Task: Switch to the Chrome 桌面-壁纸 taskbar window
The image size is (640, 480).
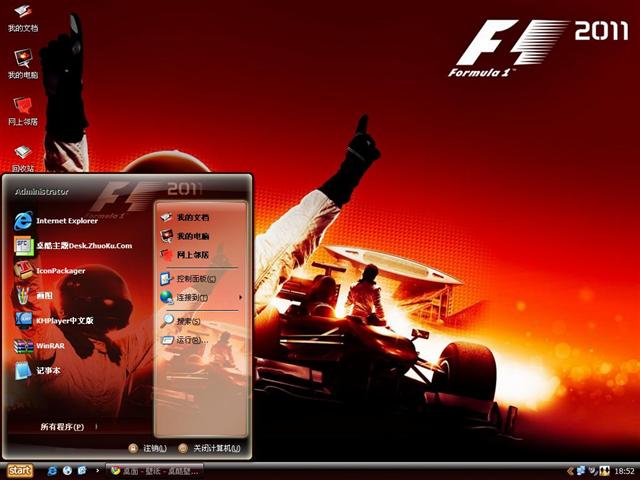Action: pos(155,471)
